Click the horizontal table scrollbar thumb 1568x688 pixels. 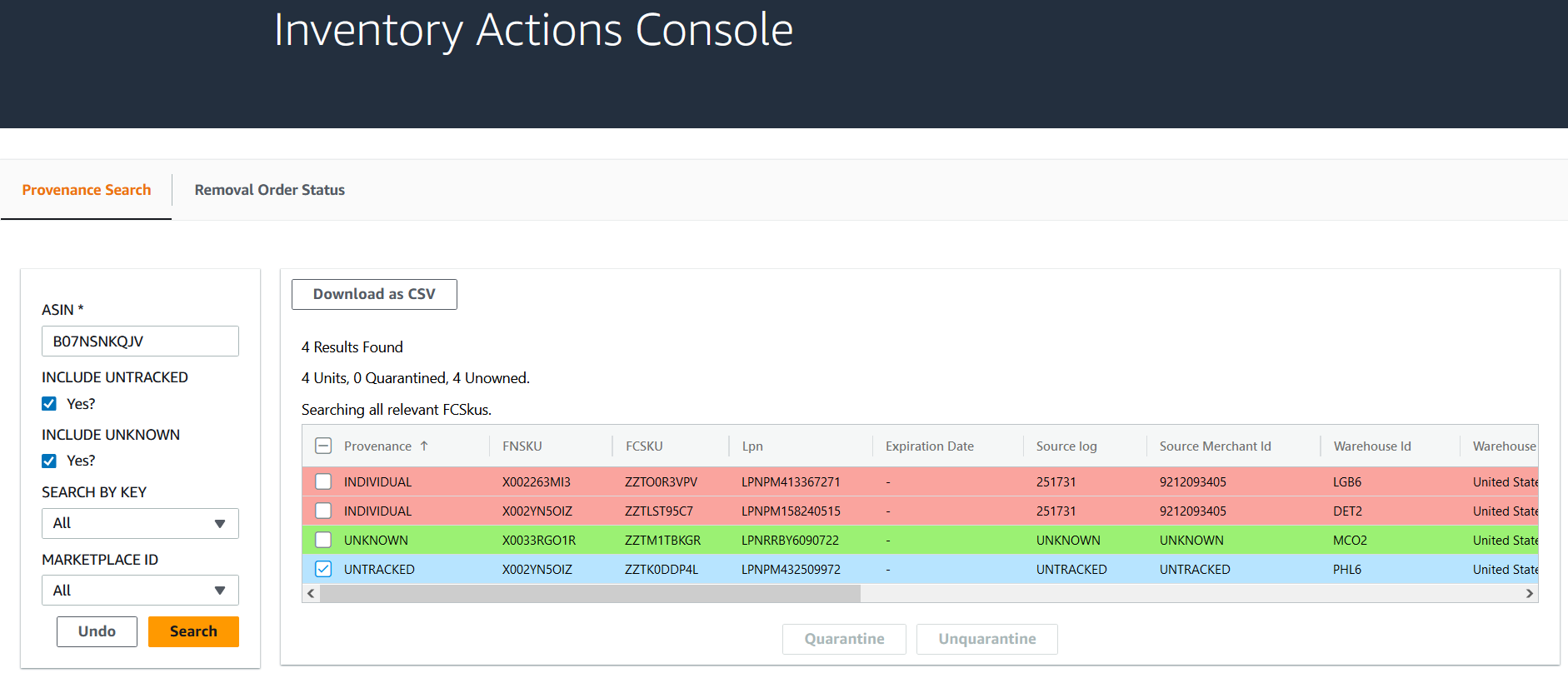(x=590, y=594)
